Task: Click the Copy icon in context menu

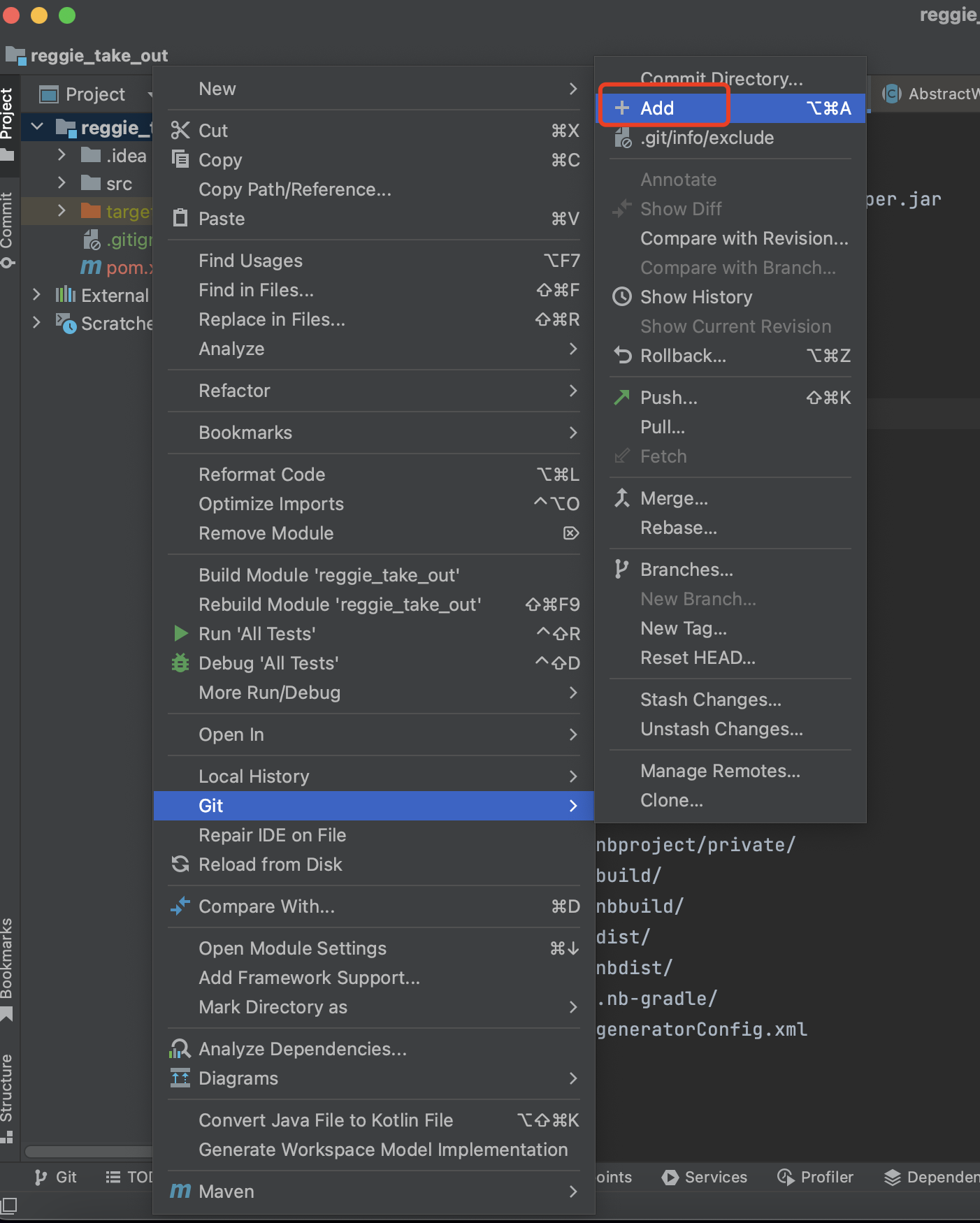Action: pyautogui.click(x=180, y=160)
